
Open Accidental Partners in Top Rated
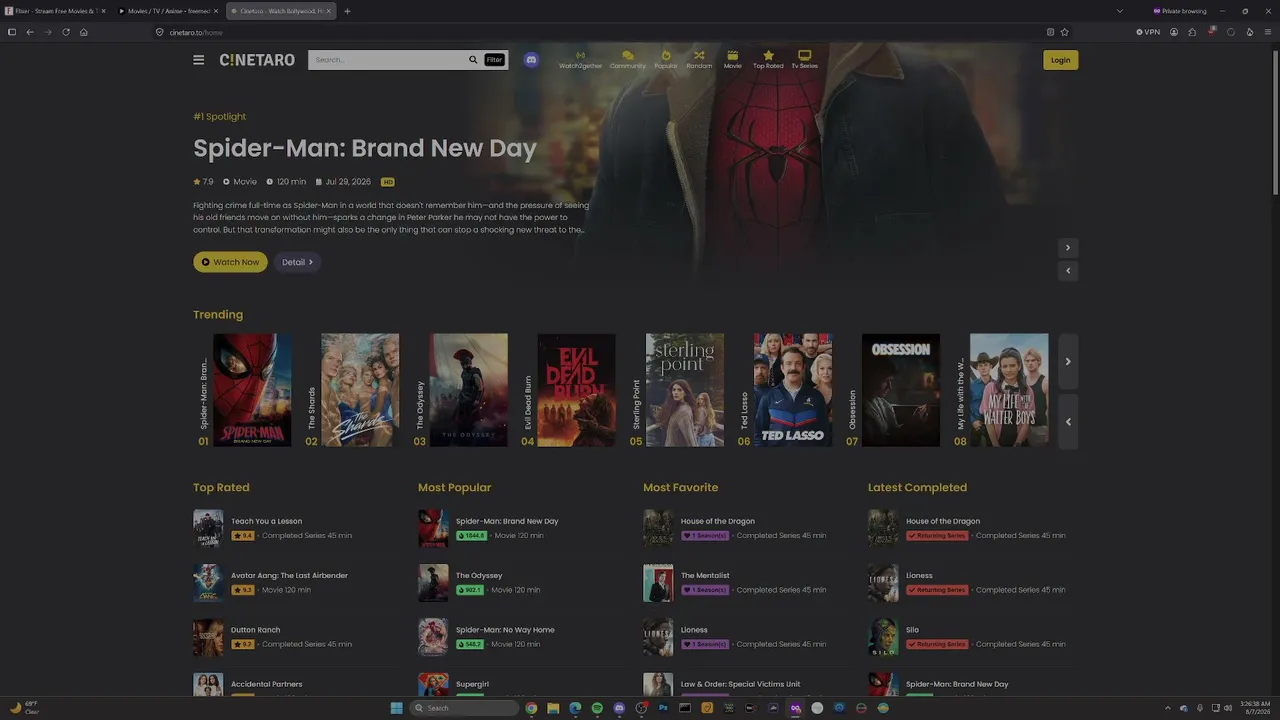coord(266,684)
